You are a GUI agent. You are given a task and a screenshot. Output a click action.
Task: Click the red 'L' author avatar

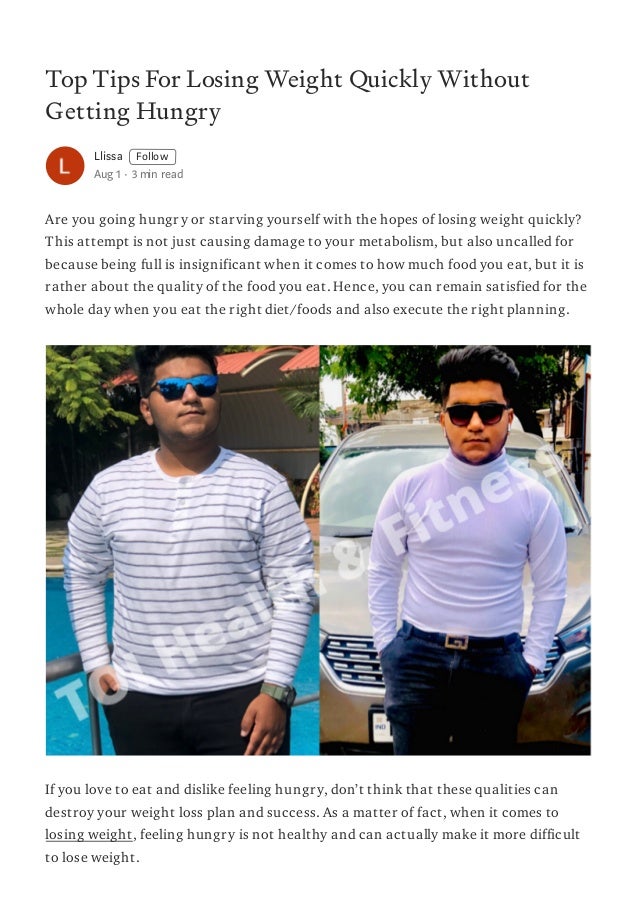(x=65, y=166)
